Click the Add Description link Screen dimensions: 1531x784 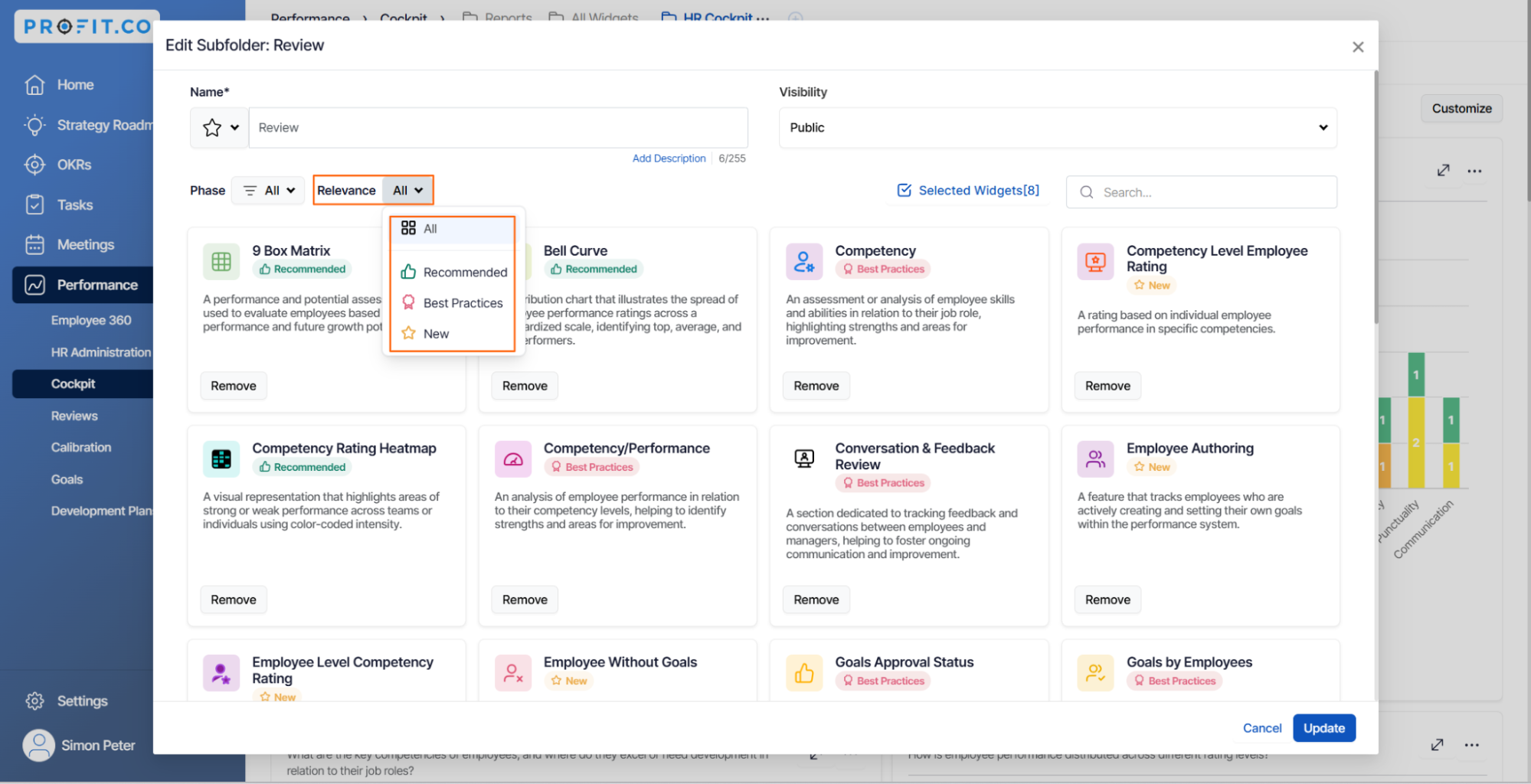(669, 158)
